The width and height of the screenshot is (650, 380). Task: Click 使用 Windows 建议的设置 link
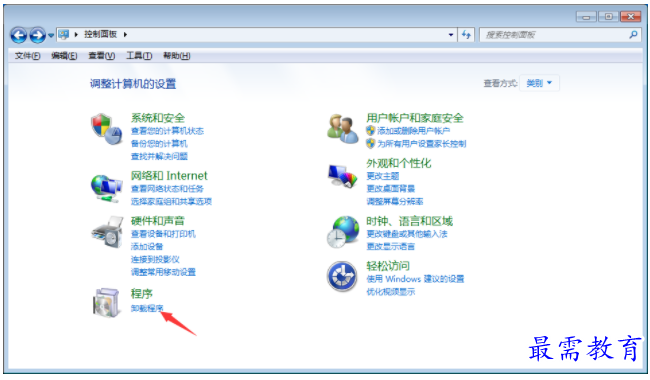pos(415,279)
